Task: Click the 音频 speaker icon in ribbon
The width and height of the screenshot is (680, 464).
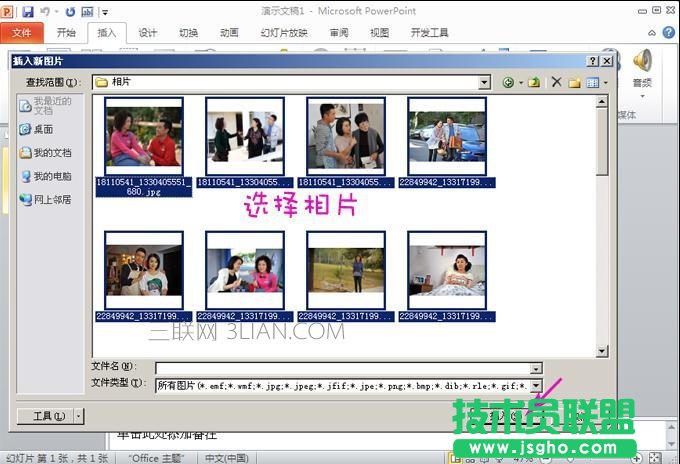Action: tap(642, 61)
